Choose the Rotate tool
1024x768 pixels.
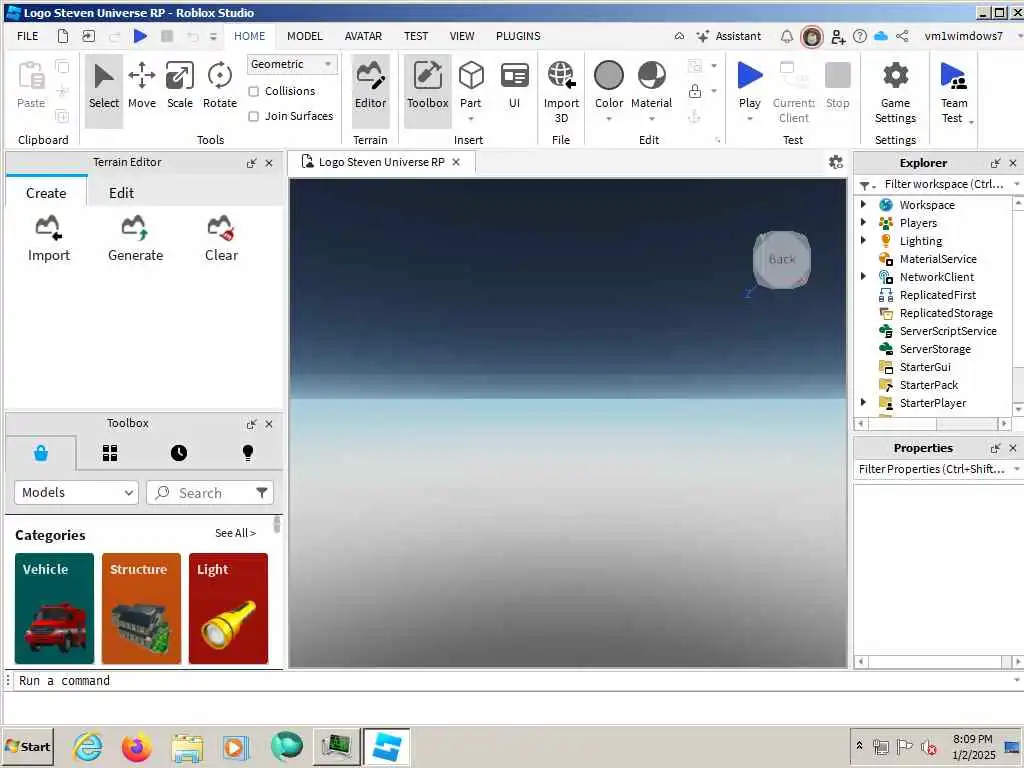tap(219, 86)
